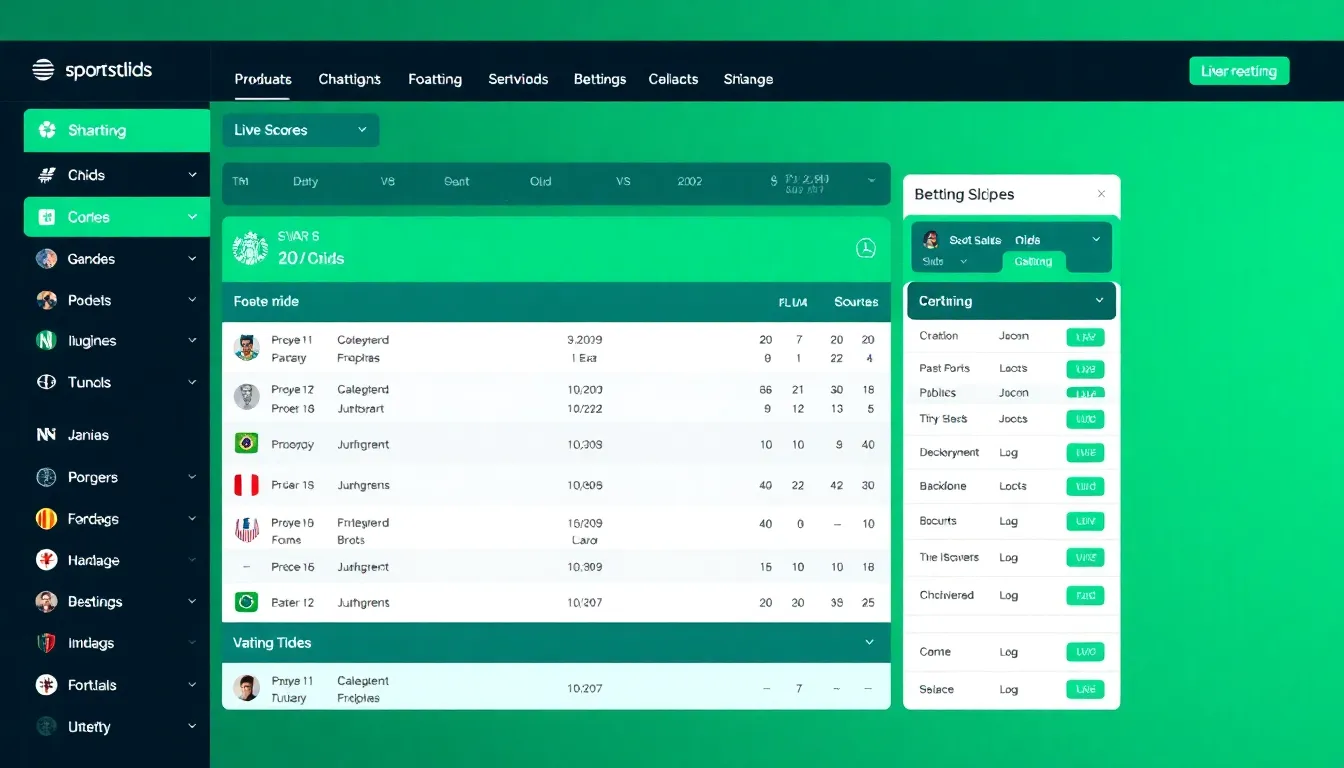Click the Peru flag in the Prder 18 row
Viewport: 1344px width, 768px height.
tap(246, 485)
